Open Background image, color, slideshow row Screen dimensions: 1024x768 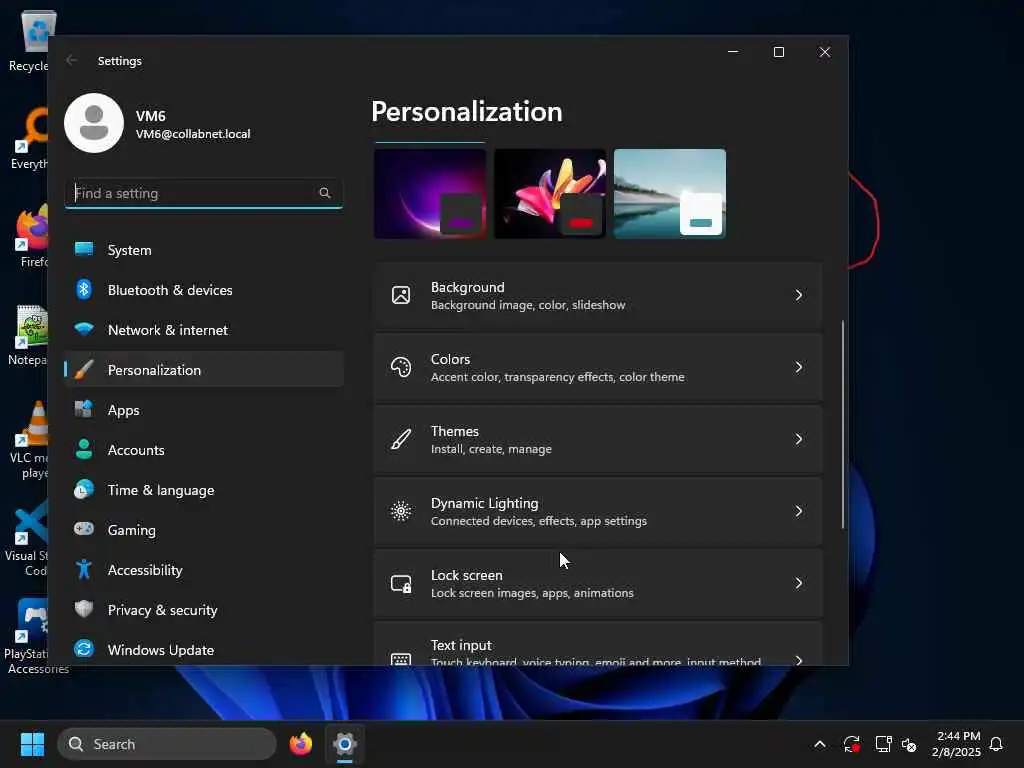(598, 295)
